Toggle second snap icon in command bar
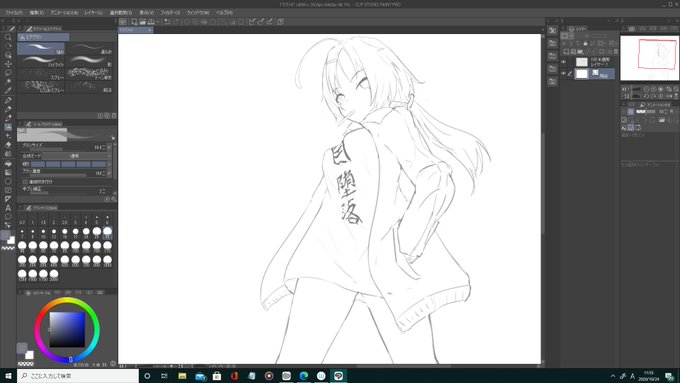 [x=261, y=22]
